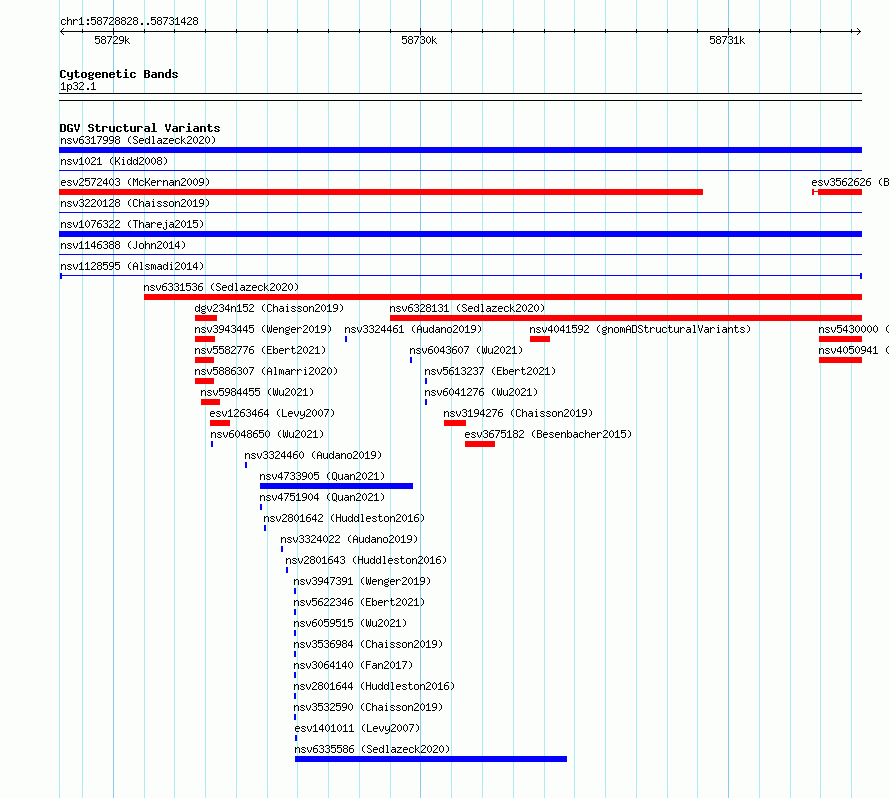Click the red bar under nsv6328131
Screen dimensions: 890x798
(626, 318)
